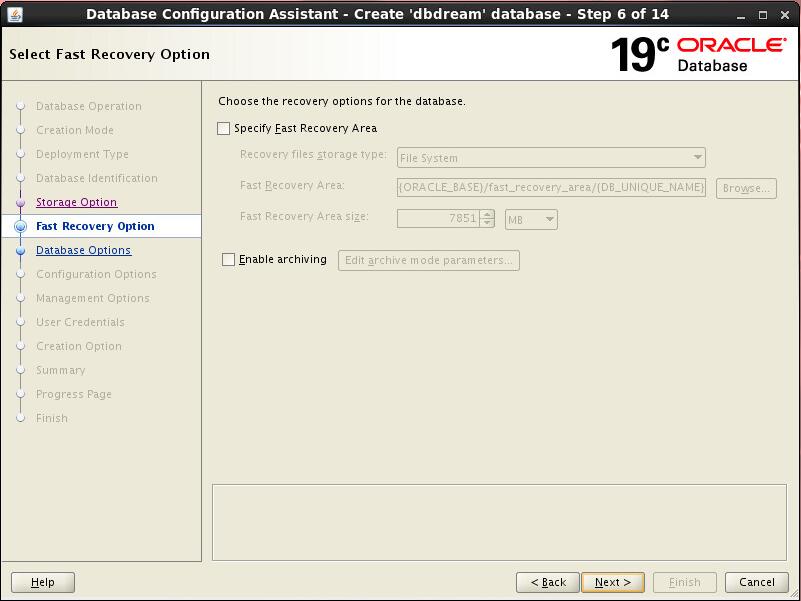Go to Storage Option step
The height and width of the screenshot is (601, 801).
coord(76,202)
